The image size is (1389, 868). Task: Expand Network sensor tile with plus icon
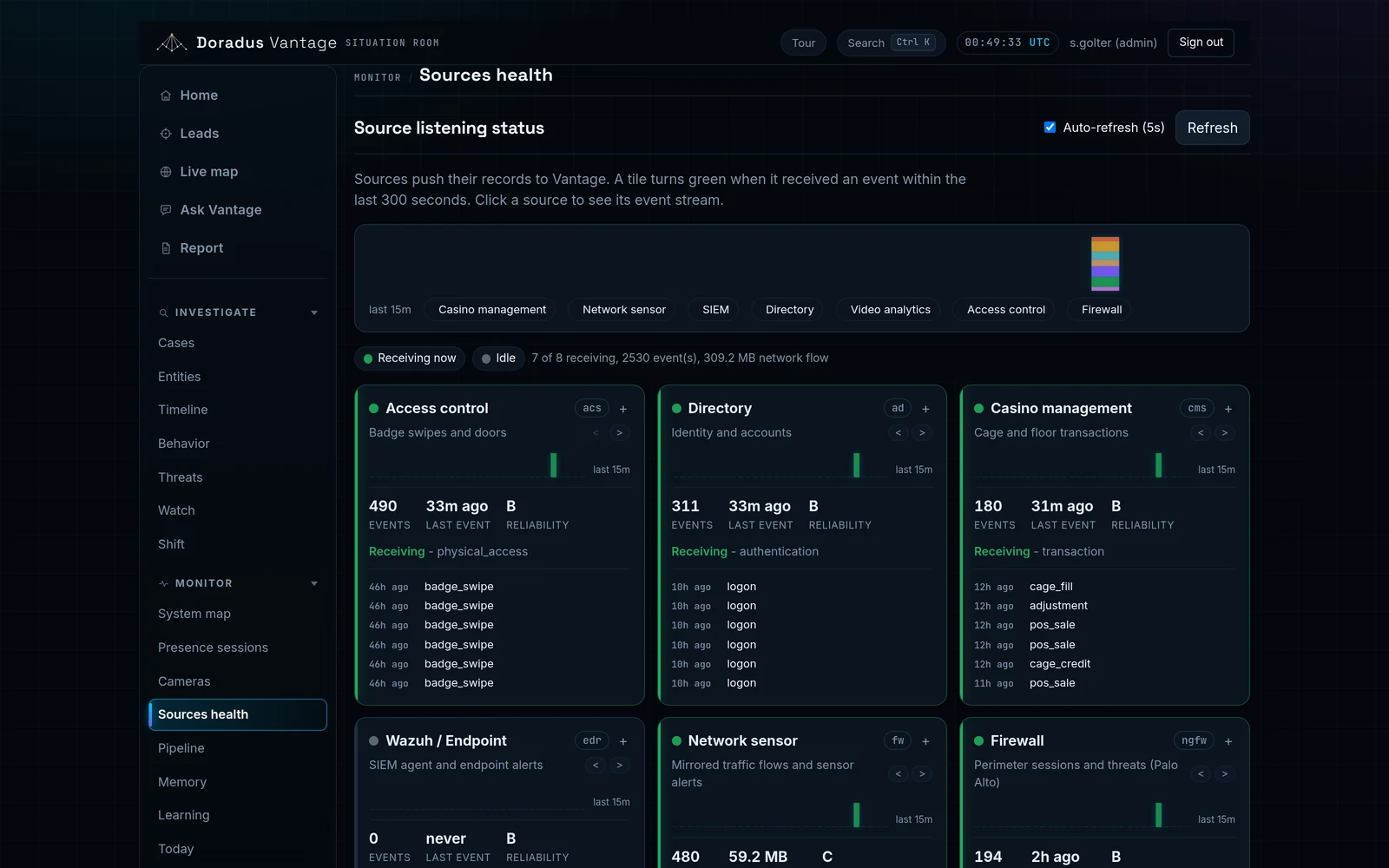[925, 741]
